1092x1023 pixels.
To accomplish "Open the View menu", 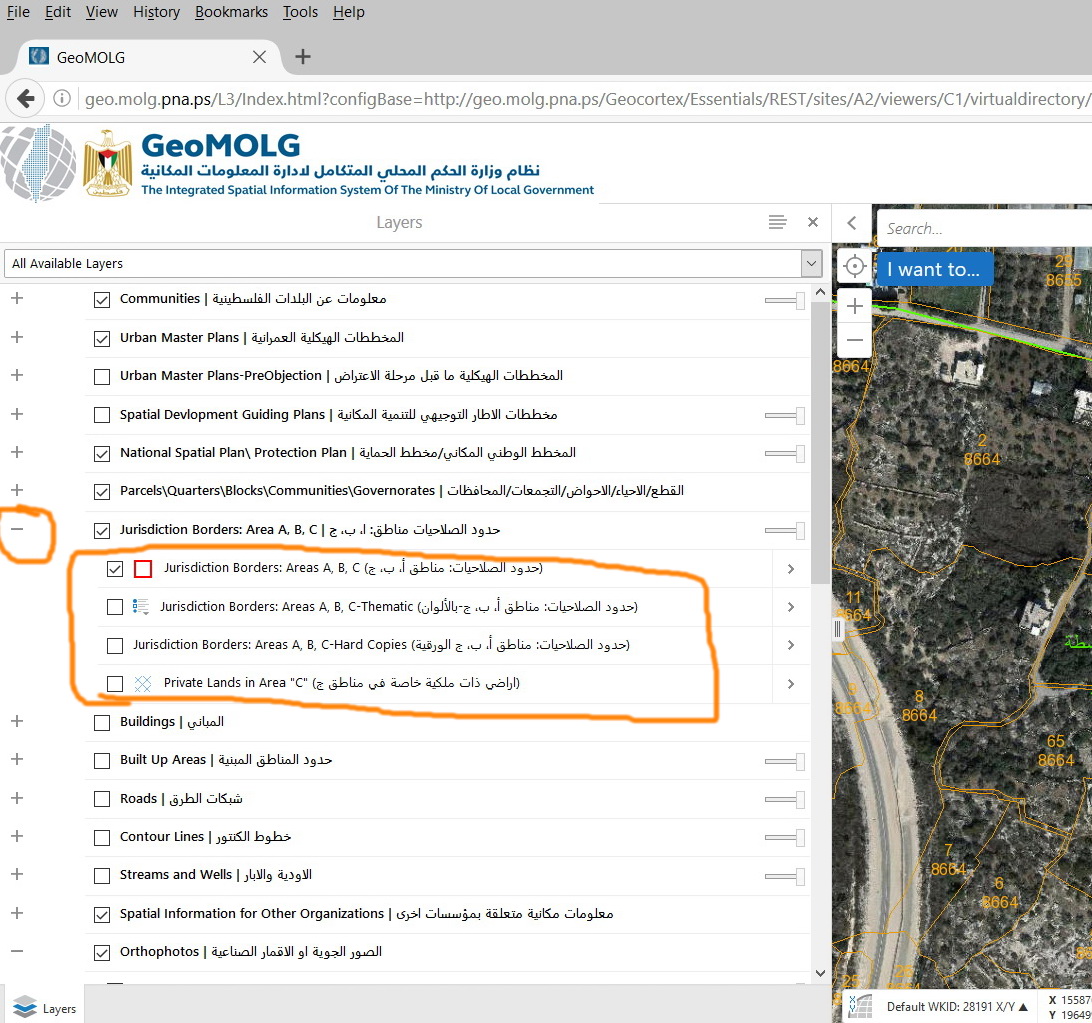I will coord(102,12).
